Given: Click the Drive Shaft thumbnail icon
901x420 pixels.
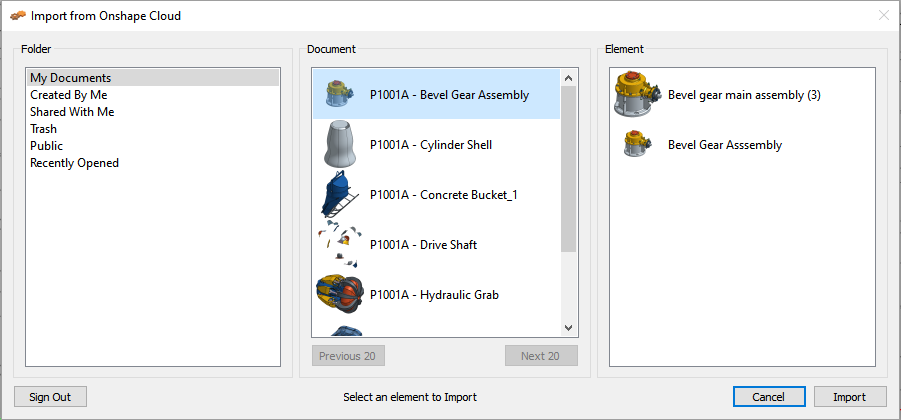Looking at the screenshot, I should click(337, 244).
